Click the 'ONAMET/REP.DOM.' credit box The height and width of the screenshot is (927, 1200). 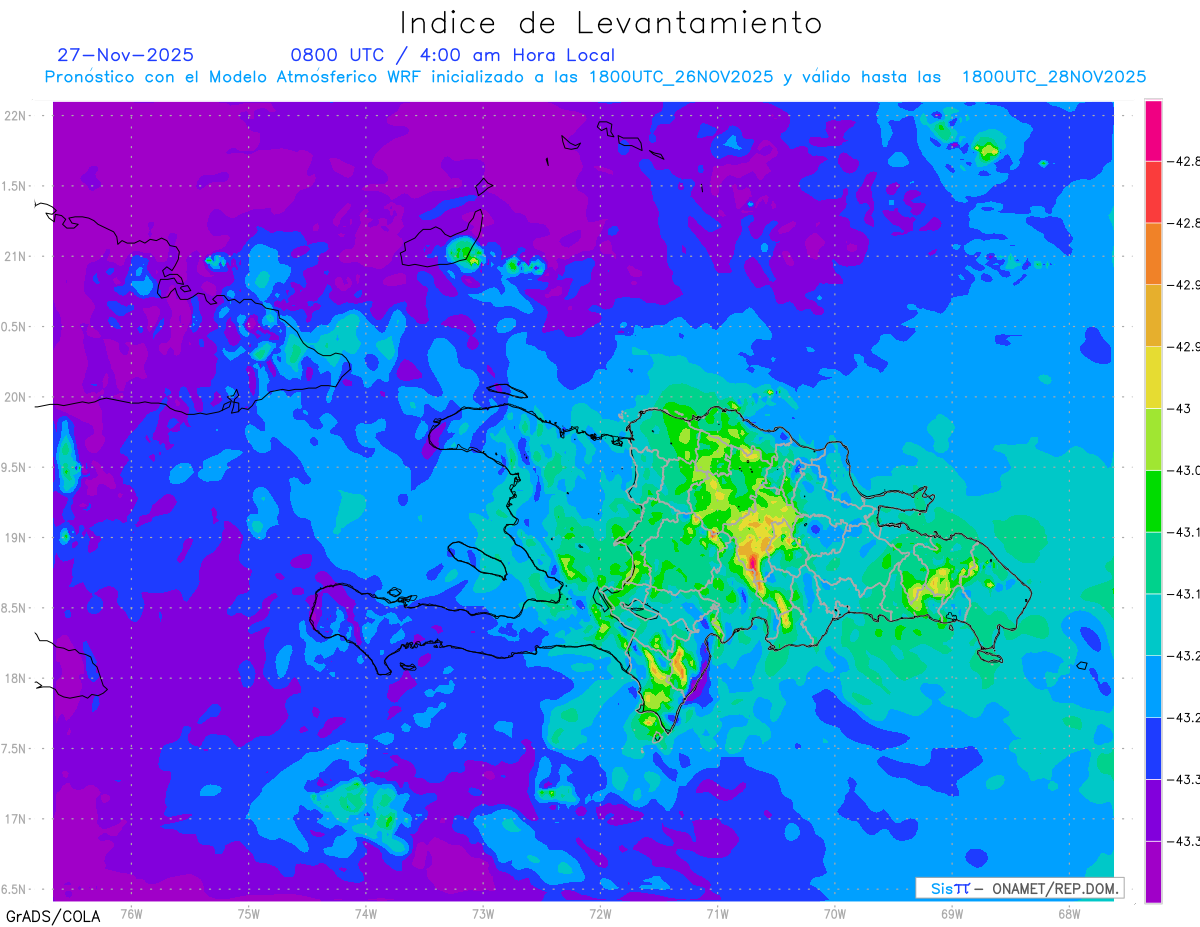click(x=1019, y=888)
